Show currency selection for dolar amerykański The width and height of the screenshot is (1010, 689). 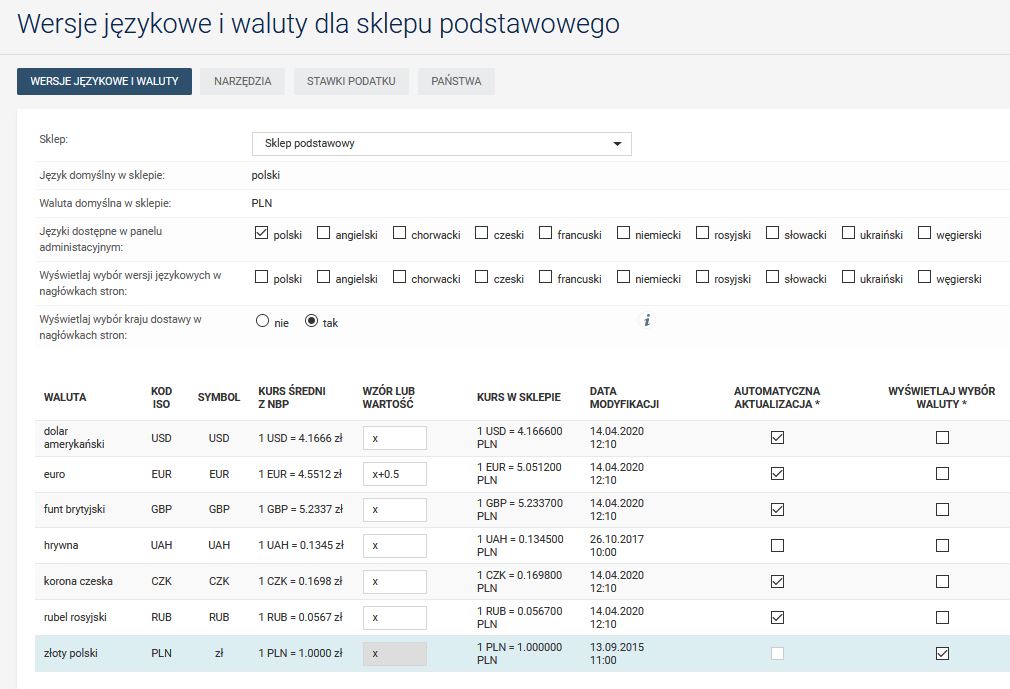point(941,438)
